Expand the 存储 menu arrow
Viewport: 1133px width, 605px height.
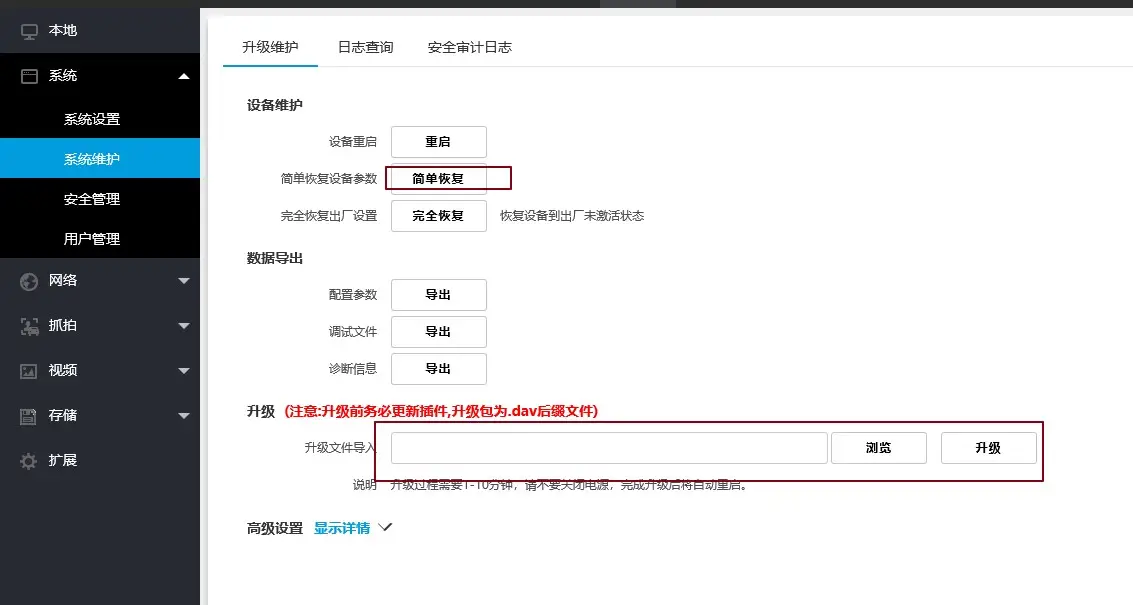point(183,415)
